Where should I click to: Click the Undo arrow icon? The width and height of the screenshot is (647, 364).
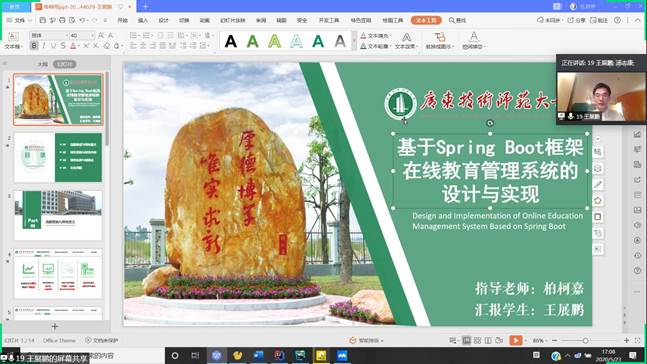coord(82,20)
